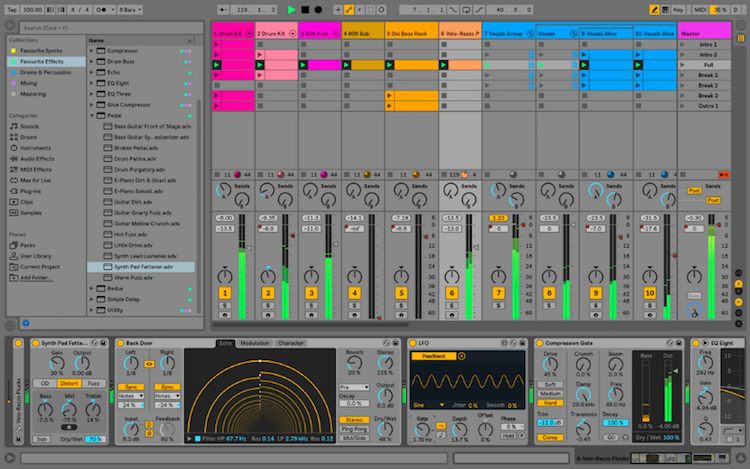The width and height of the screenshot is (750, 469).
Task: Toggle Synth Pad Fattener device activator
Action: click(x=35, y=343)
